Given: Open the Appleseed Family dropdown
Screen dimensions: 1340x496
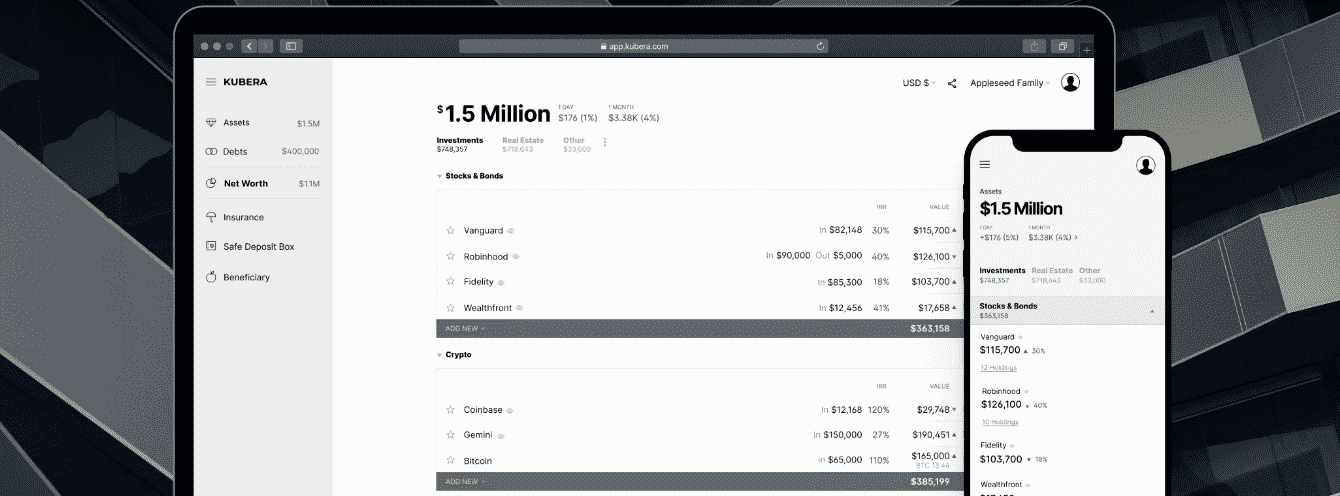Looking at the screenshot, I should click(1010, 83).
